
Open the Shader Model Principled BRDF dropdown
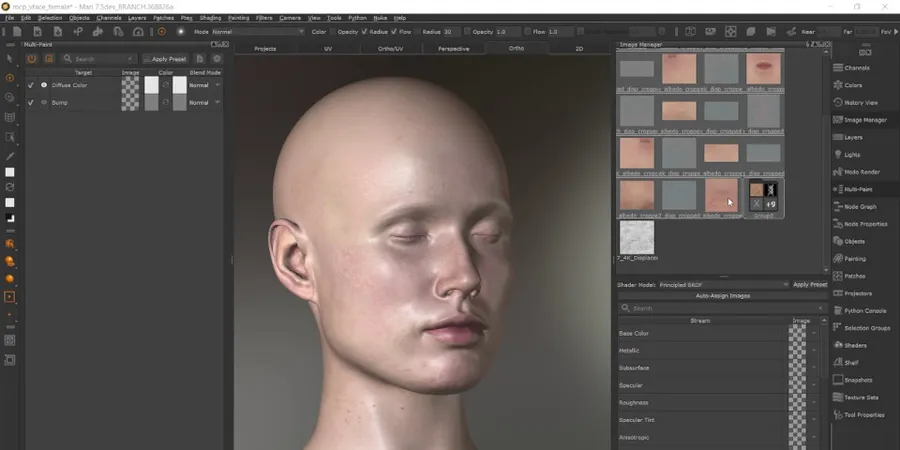(722, 284)
